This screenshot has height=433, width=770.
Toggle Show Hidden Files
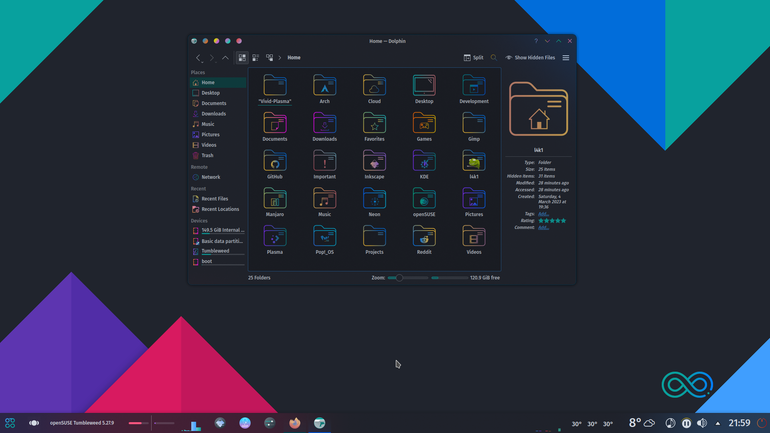[530, 58]
